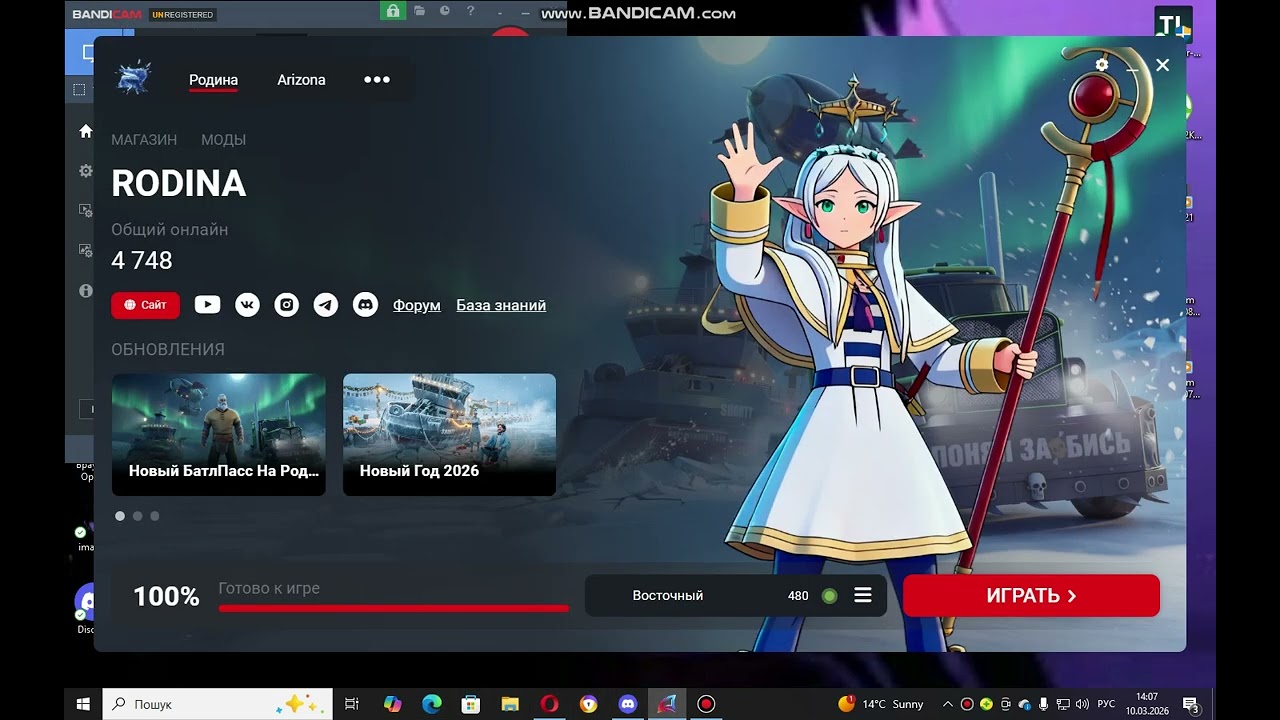Expand the hidden system tray icons
The height and width of the screenshot is (720, 1280).
948,704
